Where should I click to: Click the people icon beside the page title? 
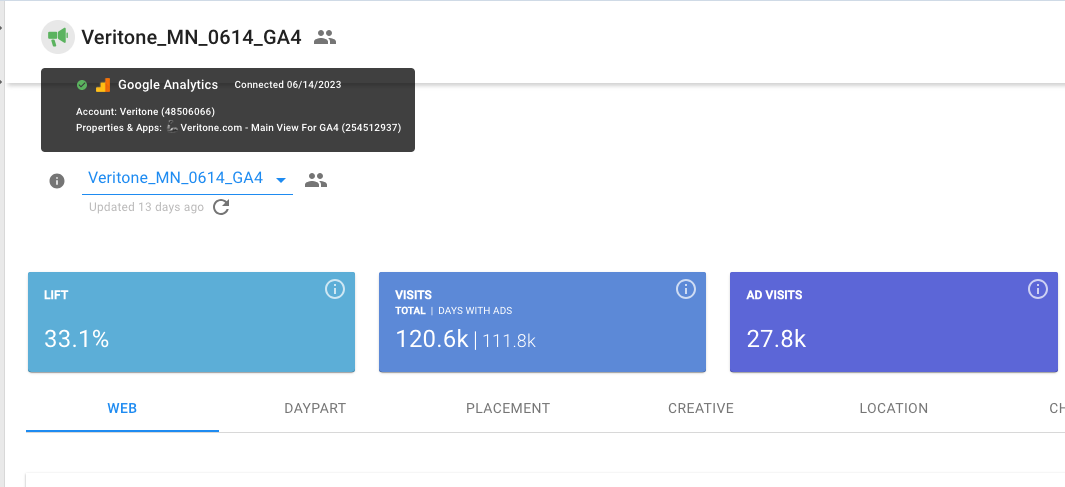pyautogui.click(x=325, y=37)
